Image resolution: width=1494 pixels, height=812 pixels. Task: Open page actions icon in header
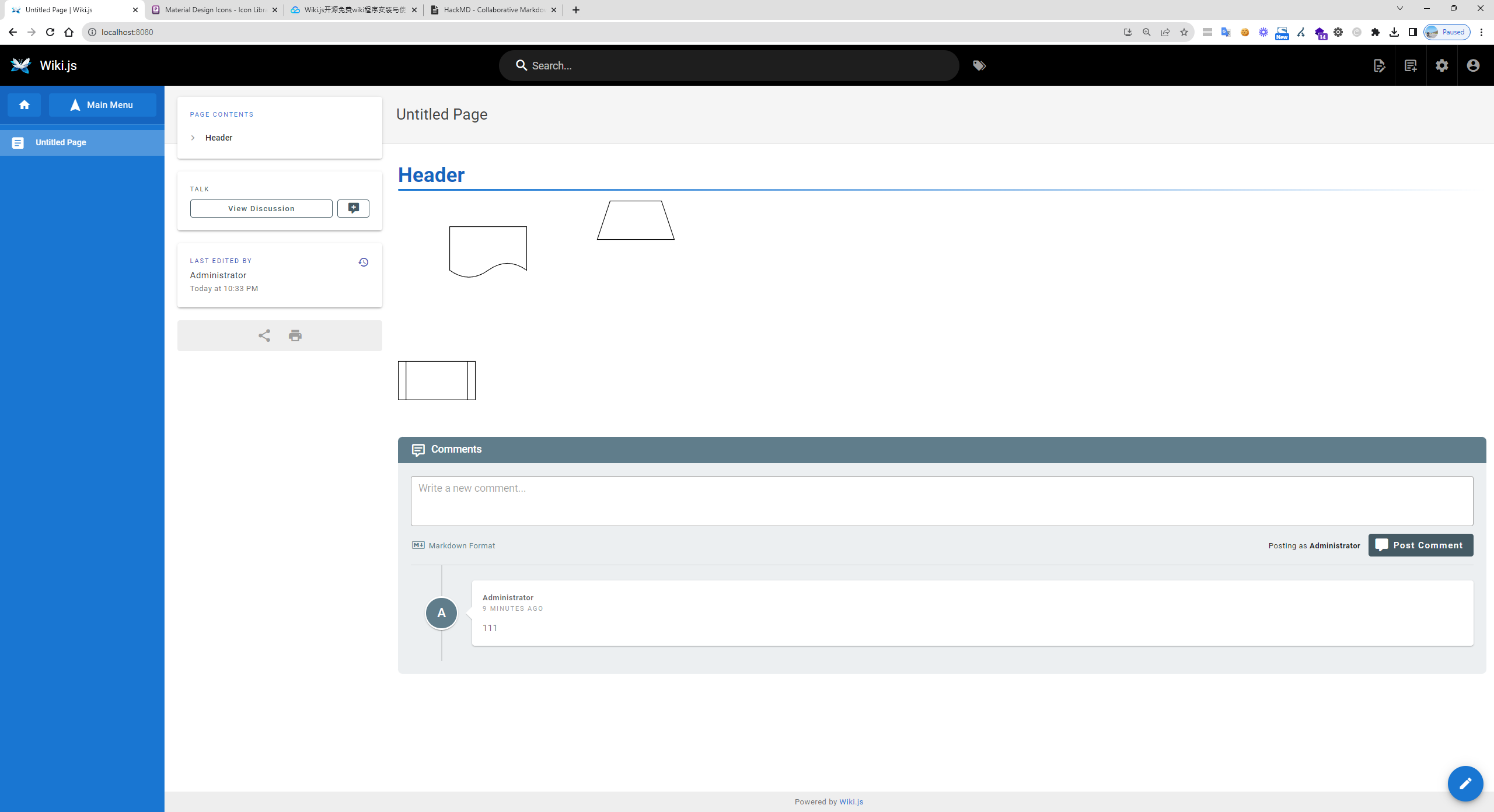click(x=1380, y=65)
